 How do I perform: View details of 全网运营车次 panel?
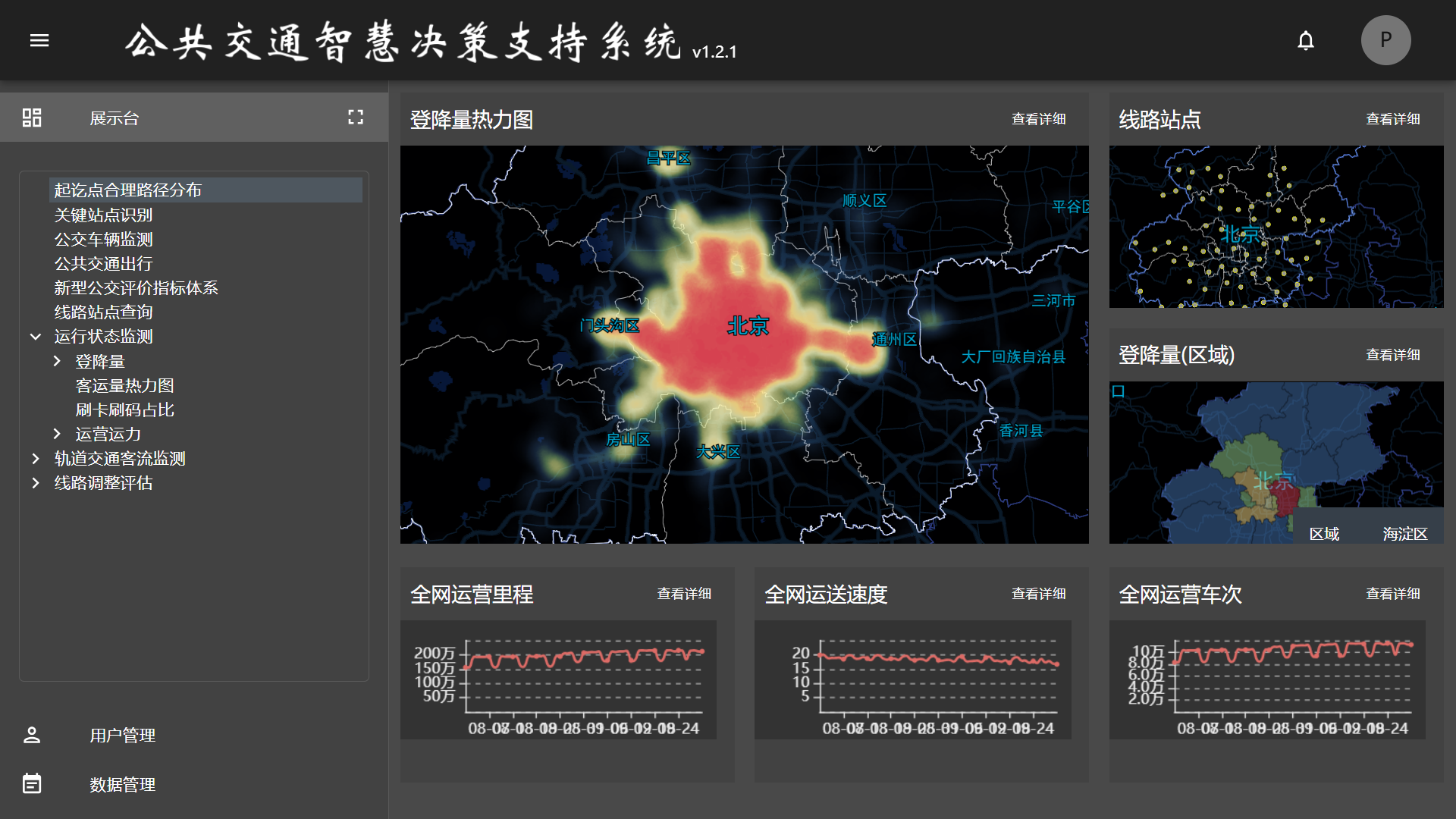(1392, 594)
